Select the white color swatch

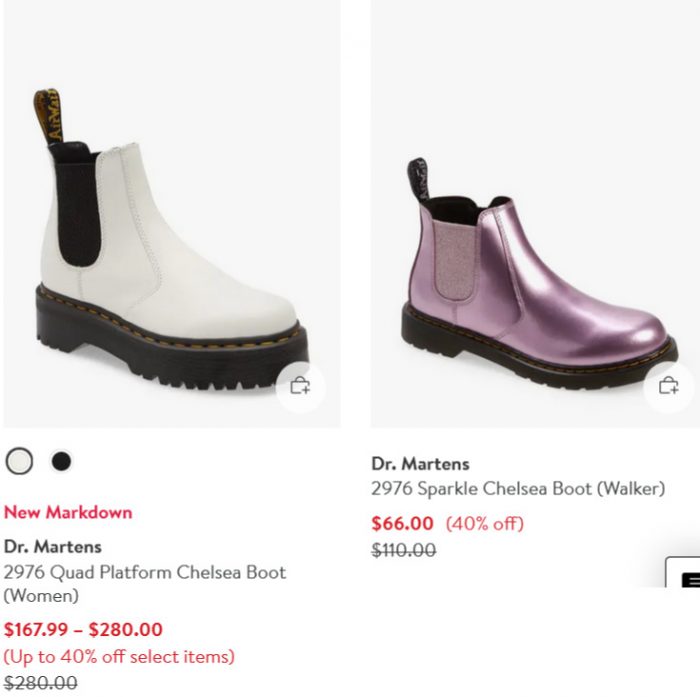(x=19, y=461)
